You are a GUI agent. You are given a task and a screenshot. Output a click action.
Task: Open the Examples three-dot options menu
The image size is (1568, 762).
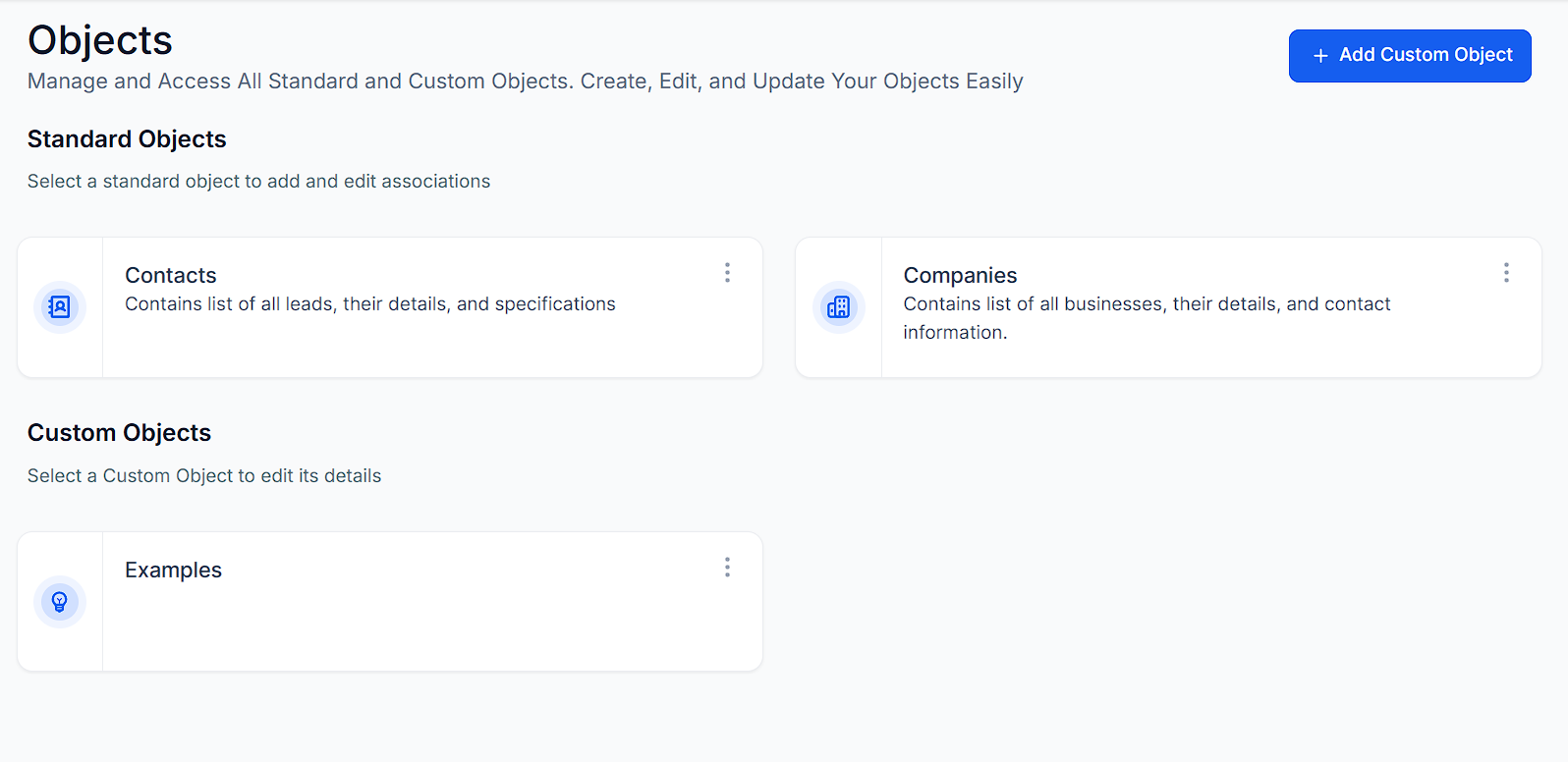pos(727,568)
